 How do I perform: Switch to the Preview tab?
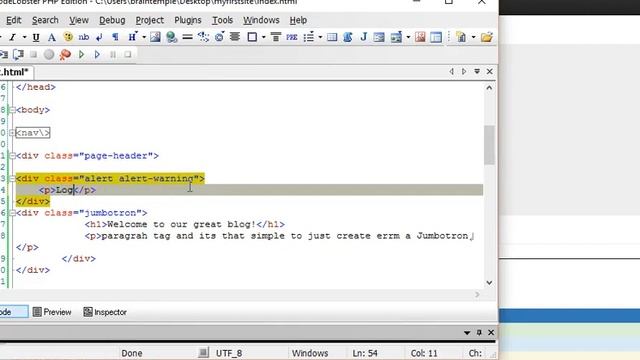pos(52,312)
